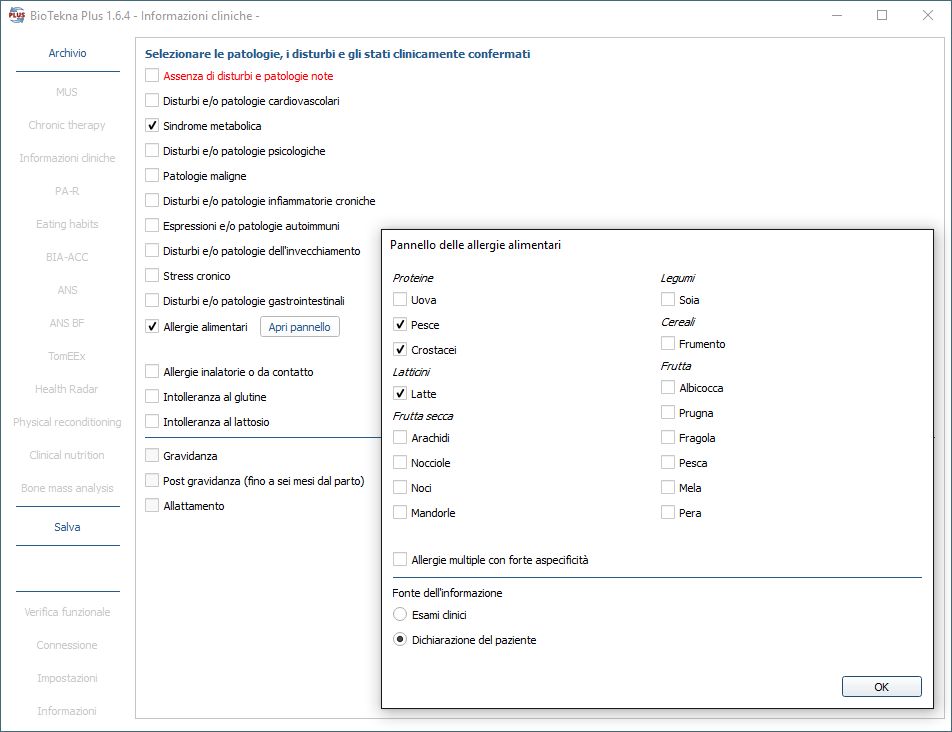Click the Apri pannello button
Screen dimensions: 952x732
point(300,327)
